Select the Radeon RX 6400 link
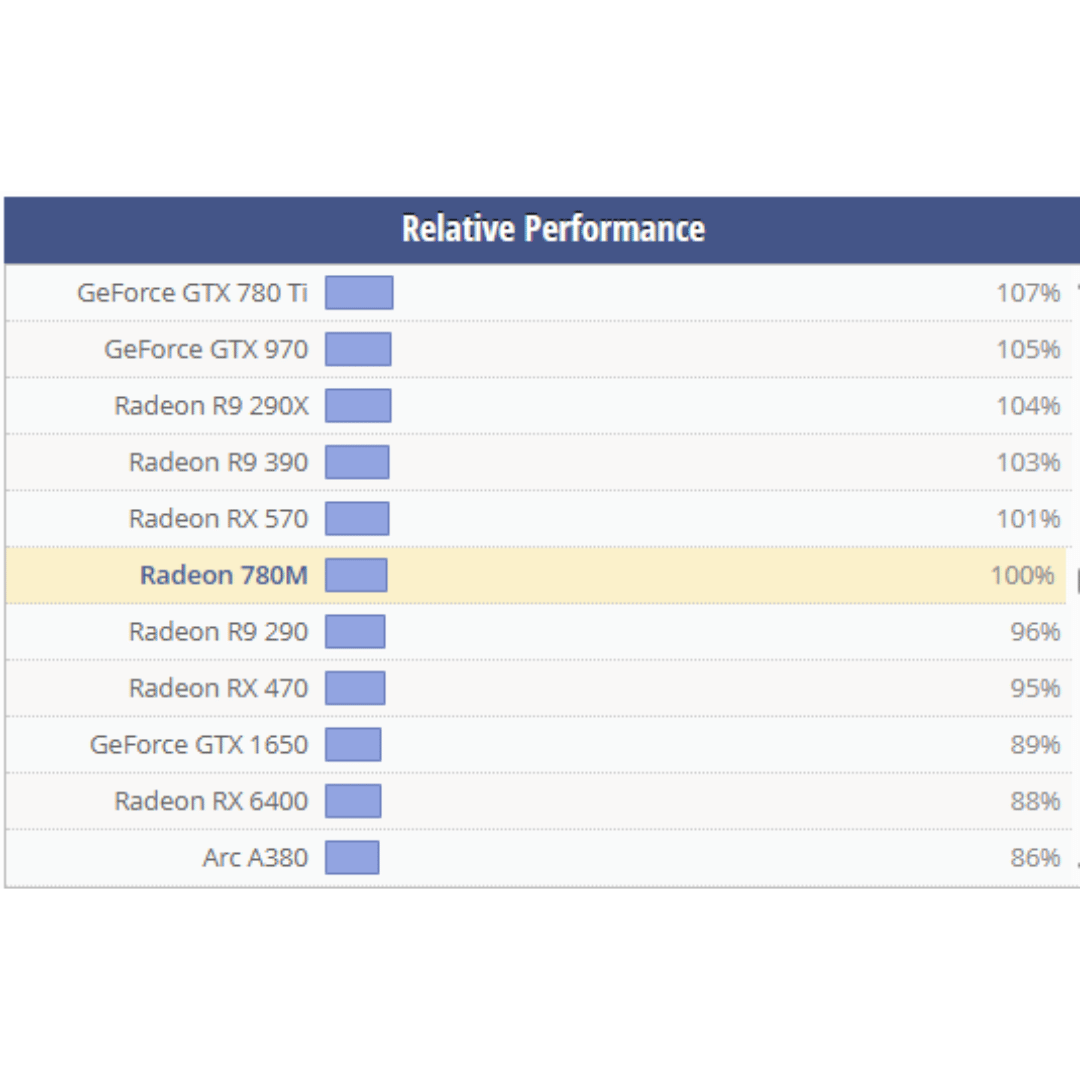This screenshot has height=1080, width=1080. (x=211, y=801)
